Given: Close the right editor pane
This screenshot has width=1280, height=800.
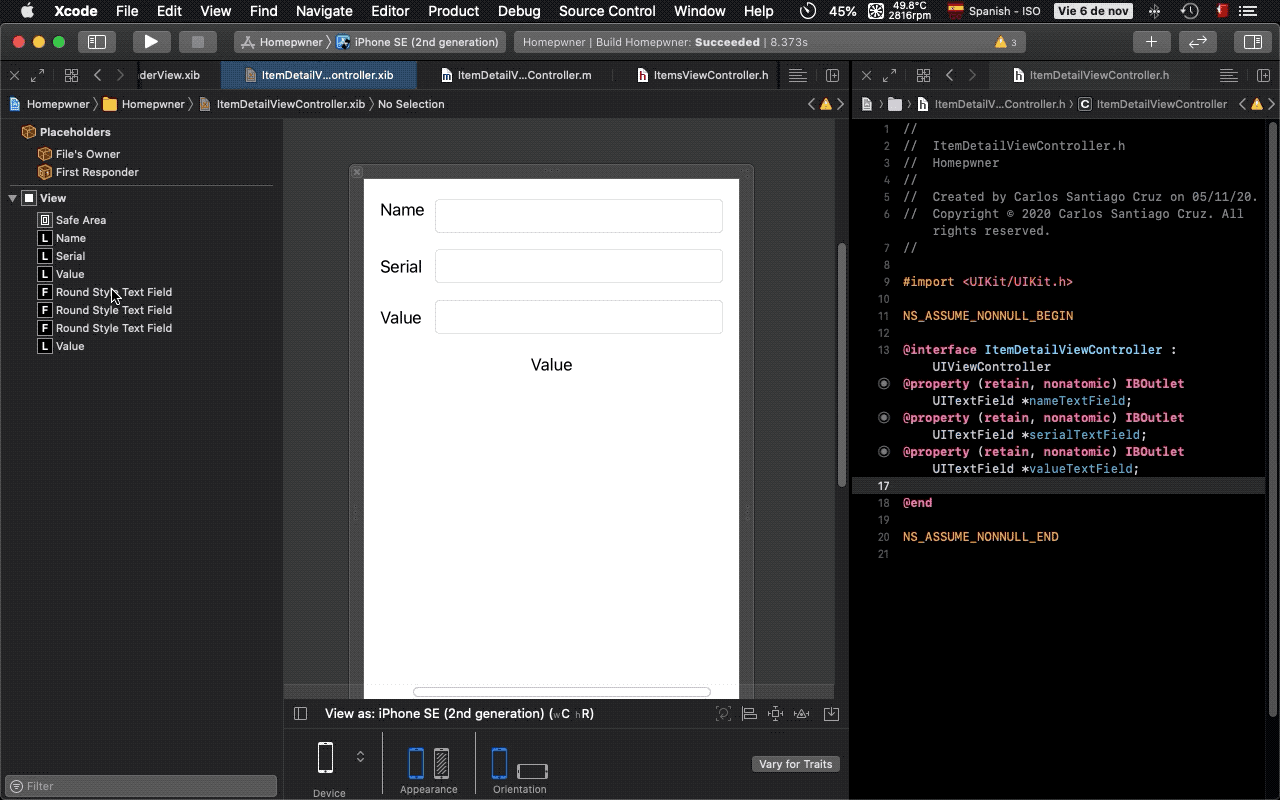Looking at the screenshot, I should click(x=866, y=75).
